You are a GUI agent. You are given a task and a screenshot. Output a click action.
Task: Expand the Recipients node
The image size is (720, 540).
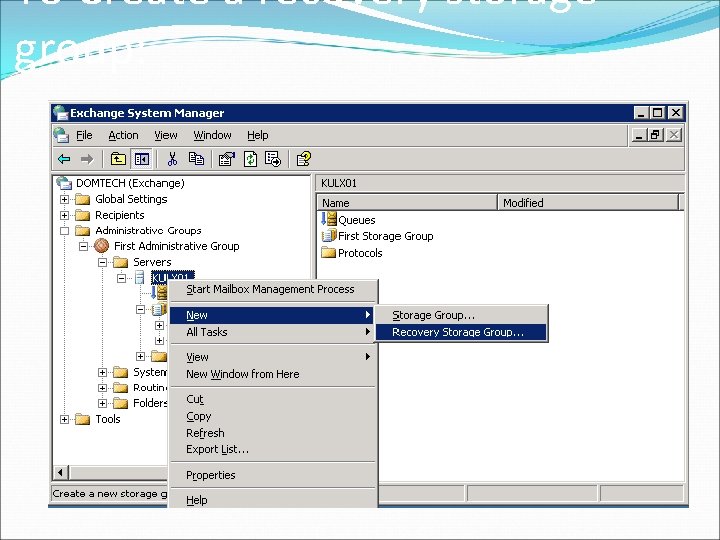point(64,215)
